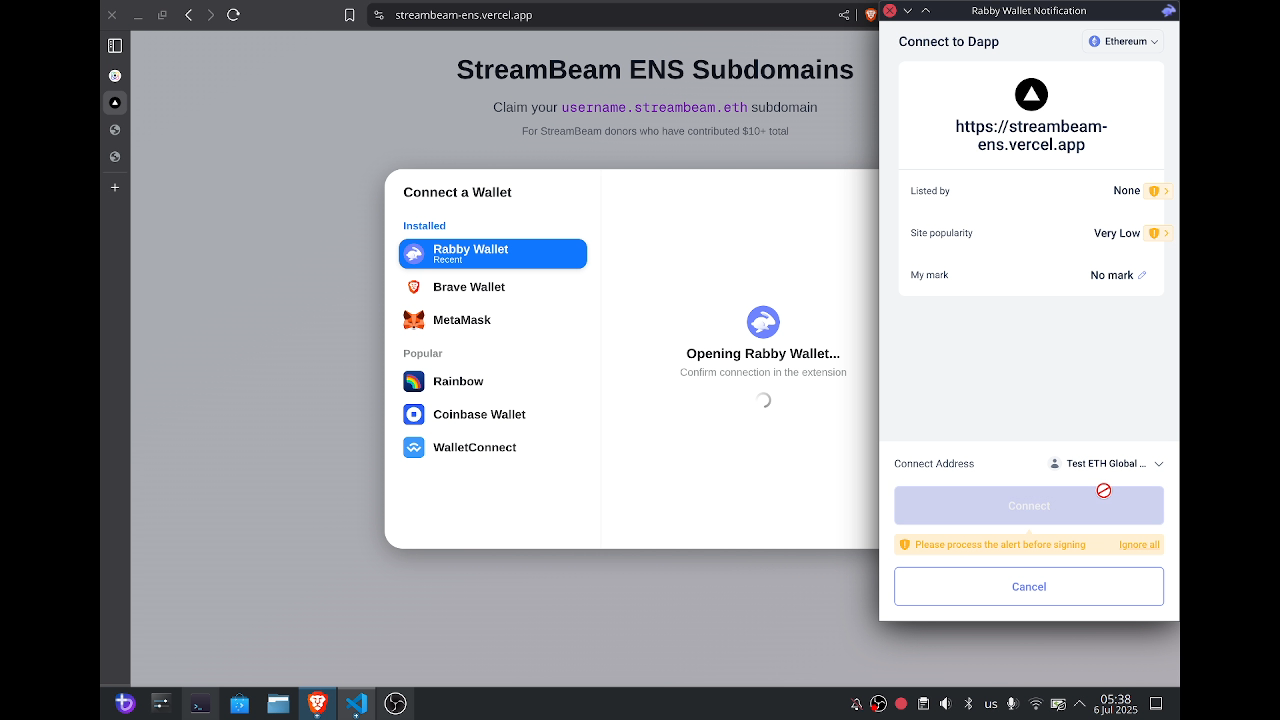Open the active Vercel triangle tab
This screenshot has height=720, width=1280.
tap(115, 102)
